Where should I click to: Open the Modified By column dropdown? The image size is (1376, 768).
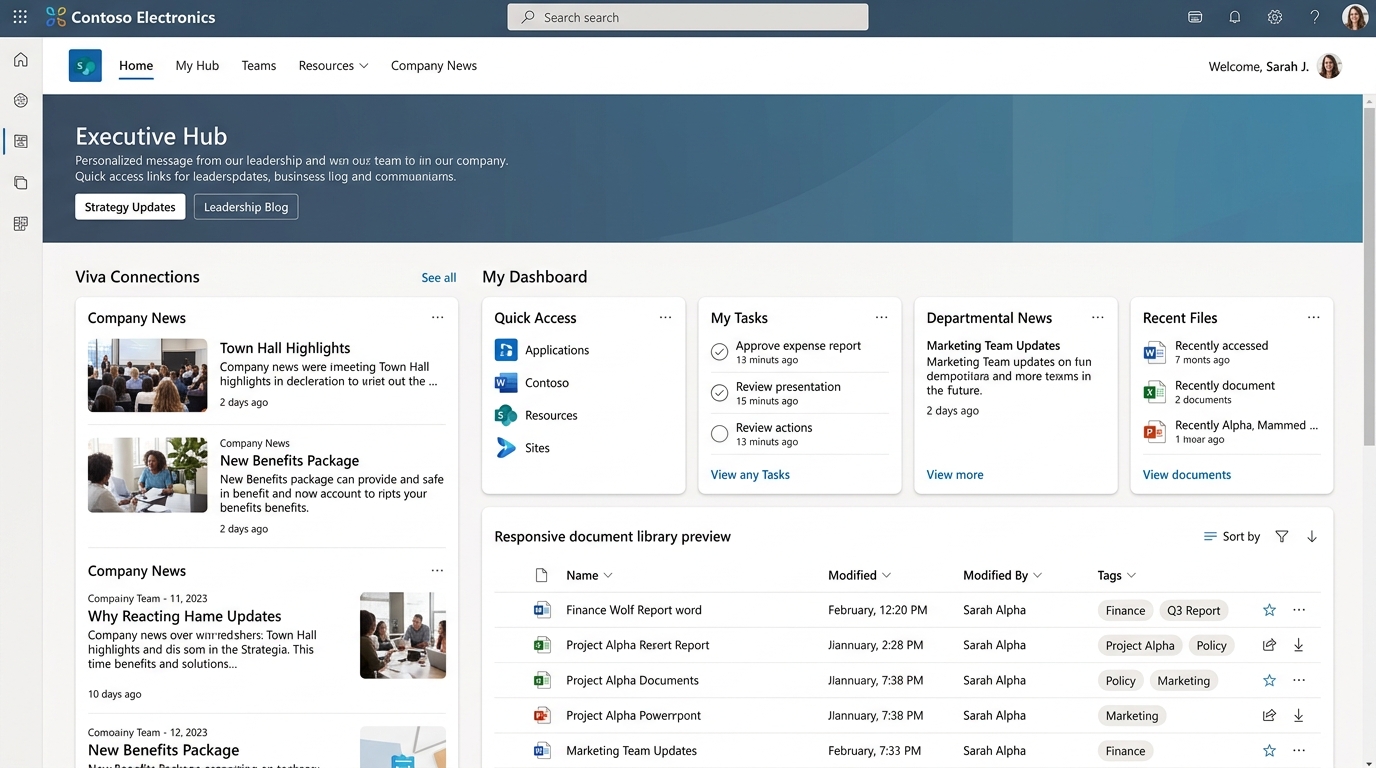[x=1002, y=575]
